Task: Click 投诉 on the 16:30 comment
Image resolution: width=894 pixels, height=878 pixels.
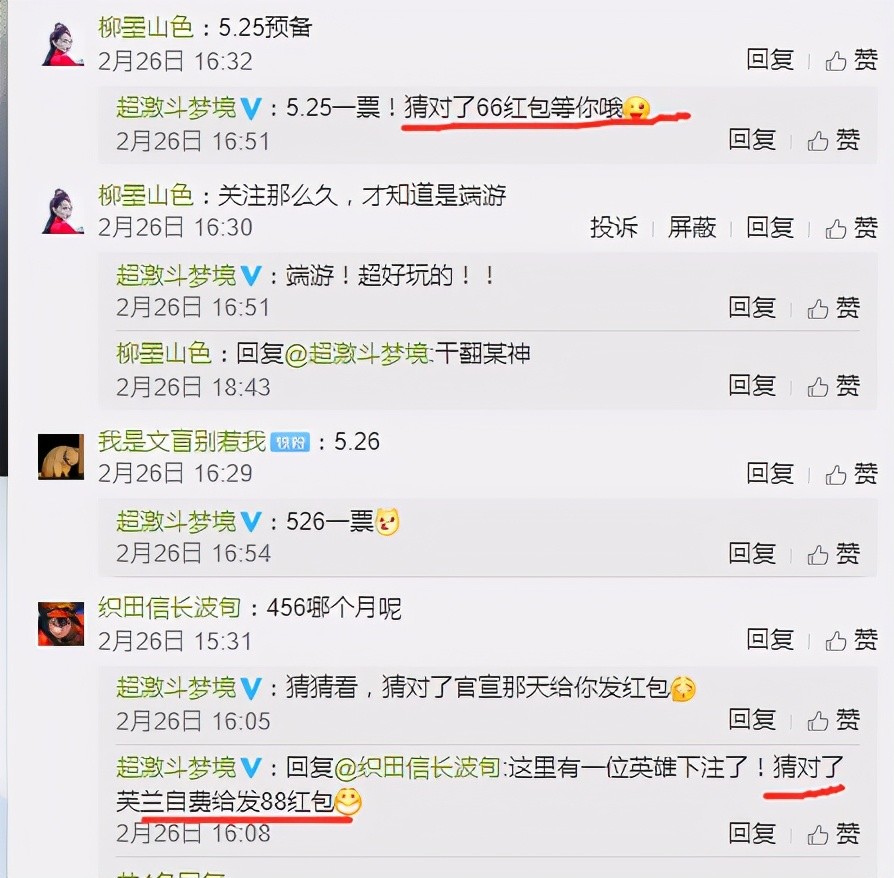Action: click(614, 227)
